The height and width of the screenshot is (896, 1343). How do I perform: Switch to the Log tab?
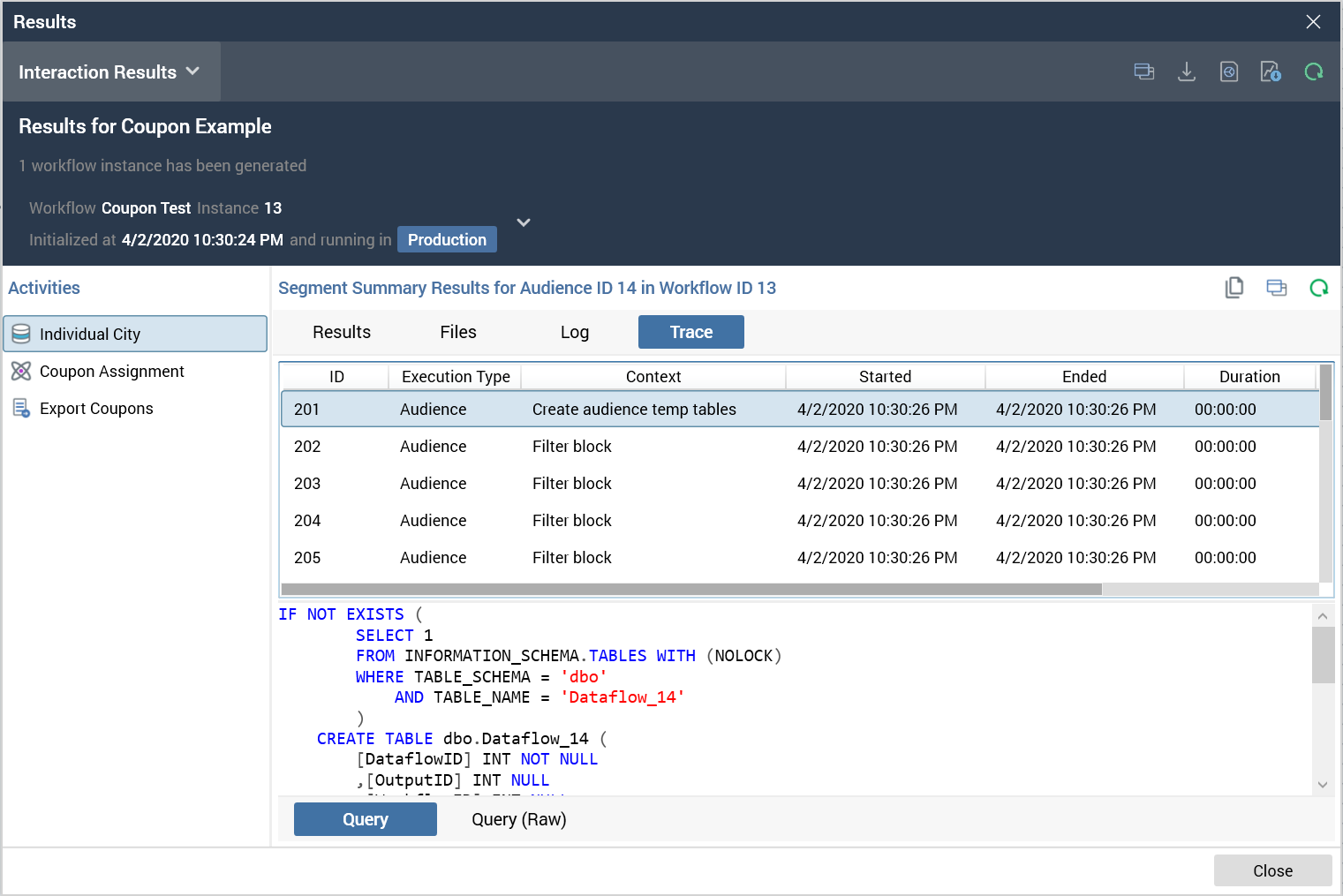tap(574, 332)
